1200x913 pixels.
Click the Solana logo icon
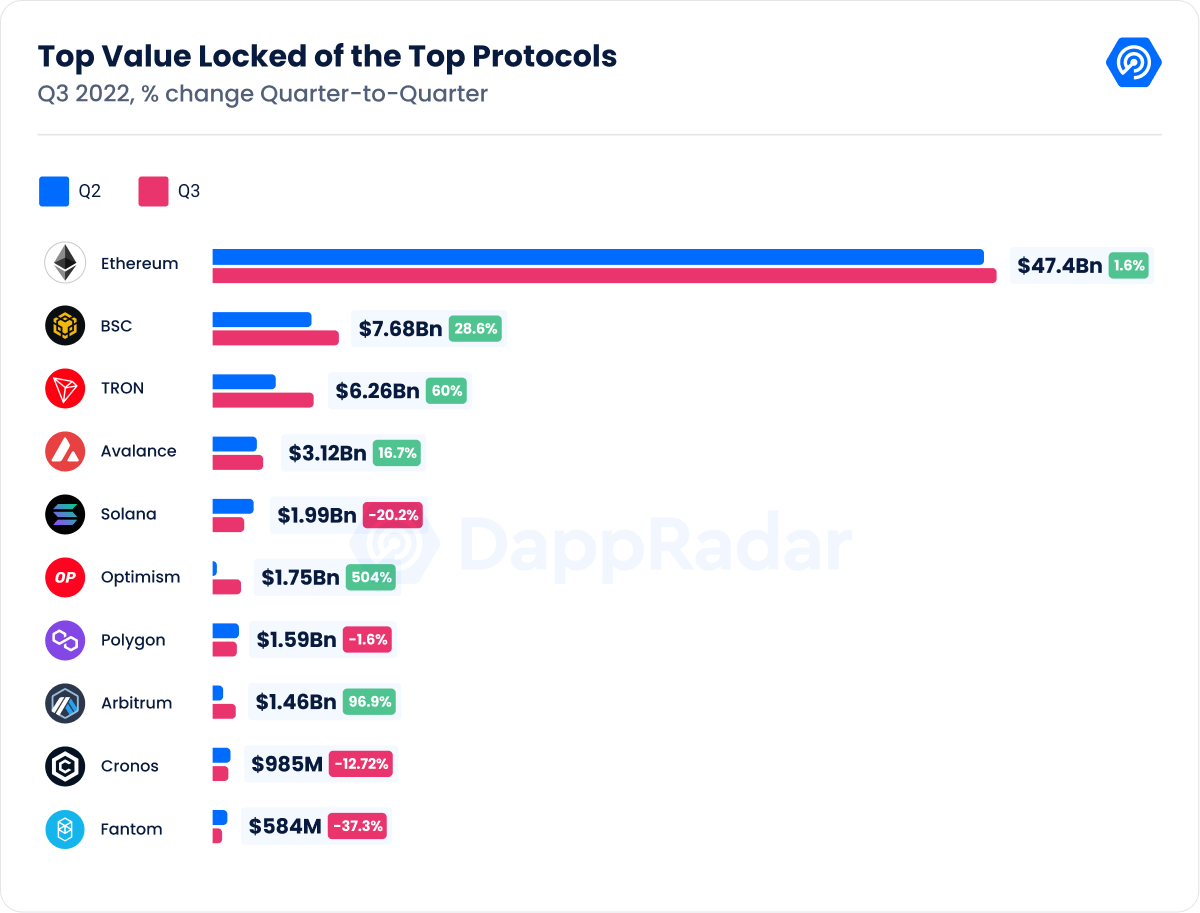coord(65,514)
